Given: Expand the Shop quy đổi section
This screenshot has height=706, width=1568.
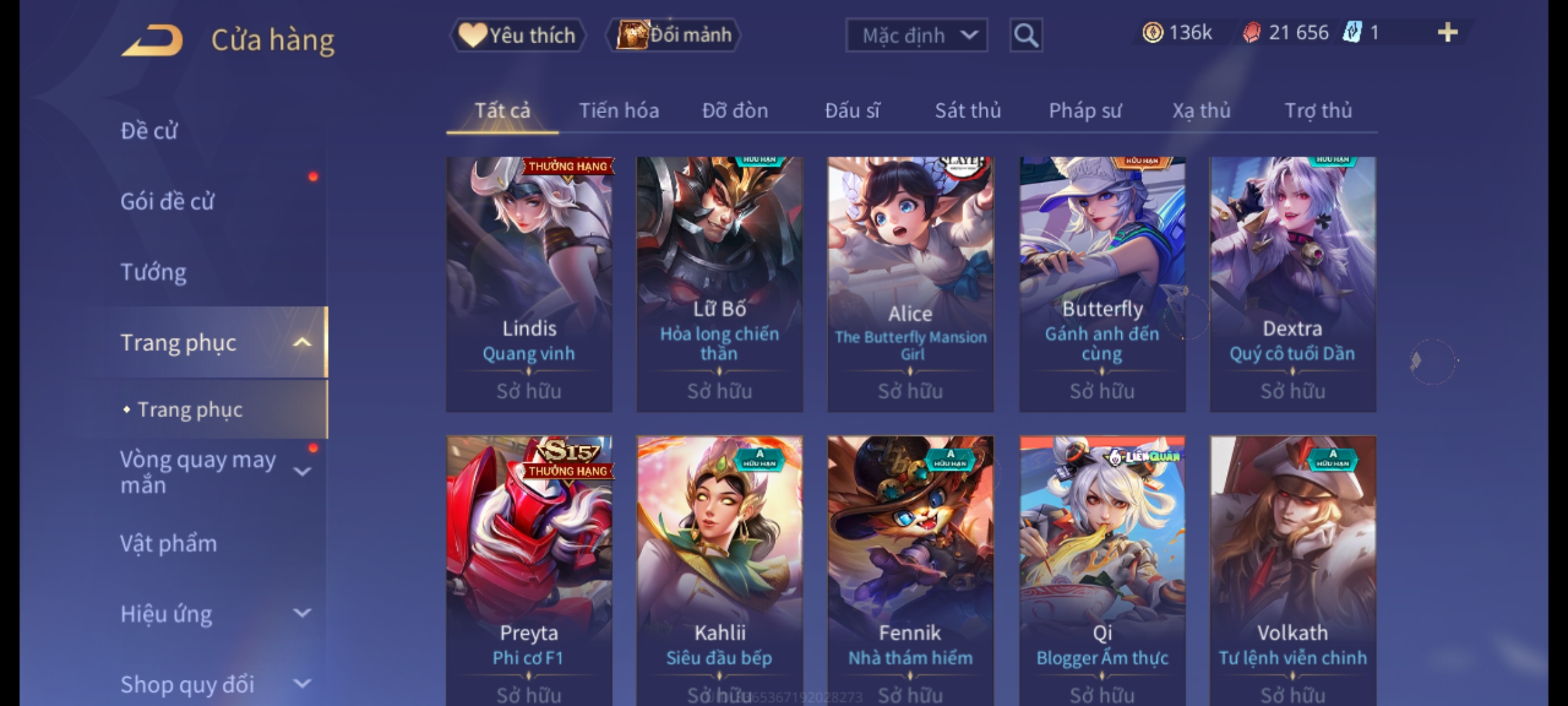Looking at the screenshot, I should pos(302,684).
